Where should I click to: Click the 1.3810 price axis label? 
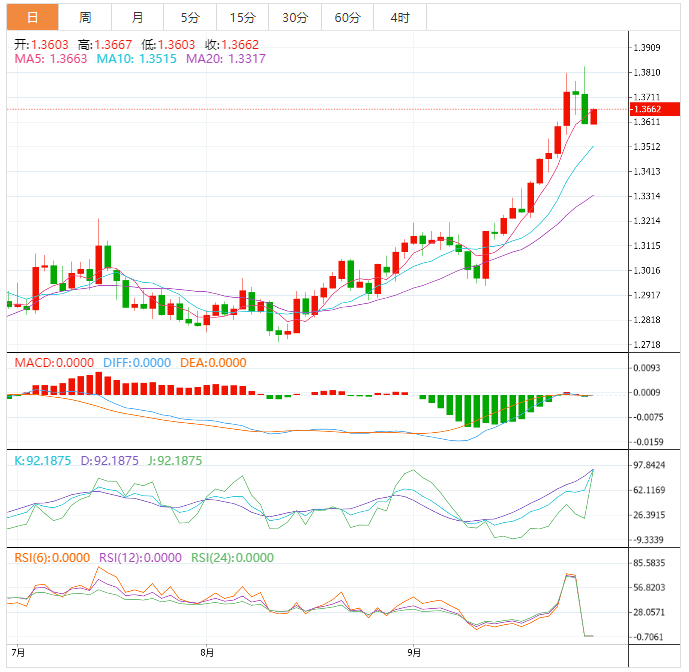pos(647,73)
